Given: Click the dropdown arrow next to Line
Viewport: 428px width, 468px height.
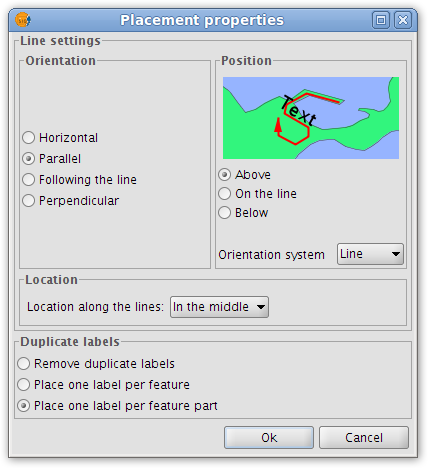Looking at the screenshot, I should coord(396,254).
